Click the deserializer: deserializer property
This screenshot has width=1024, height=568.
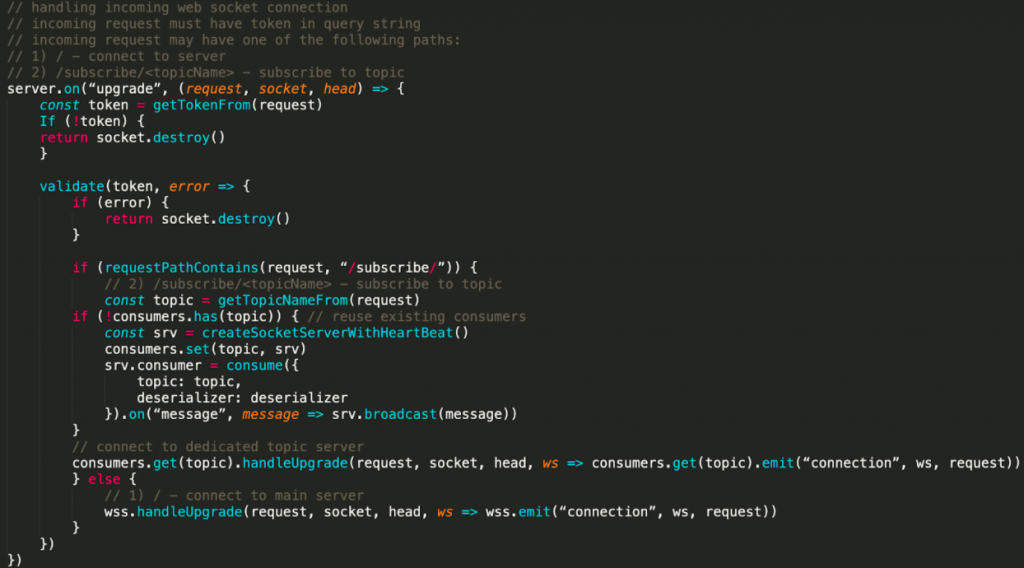coord(242,398)
